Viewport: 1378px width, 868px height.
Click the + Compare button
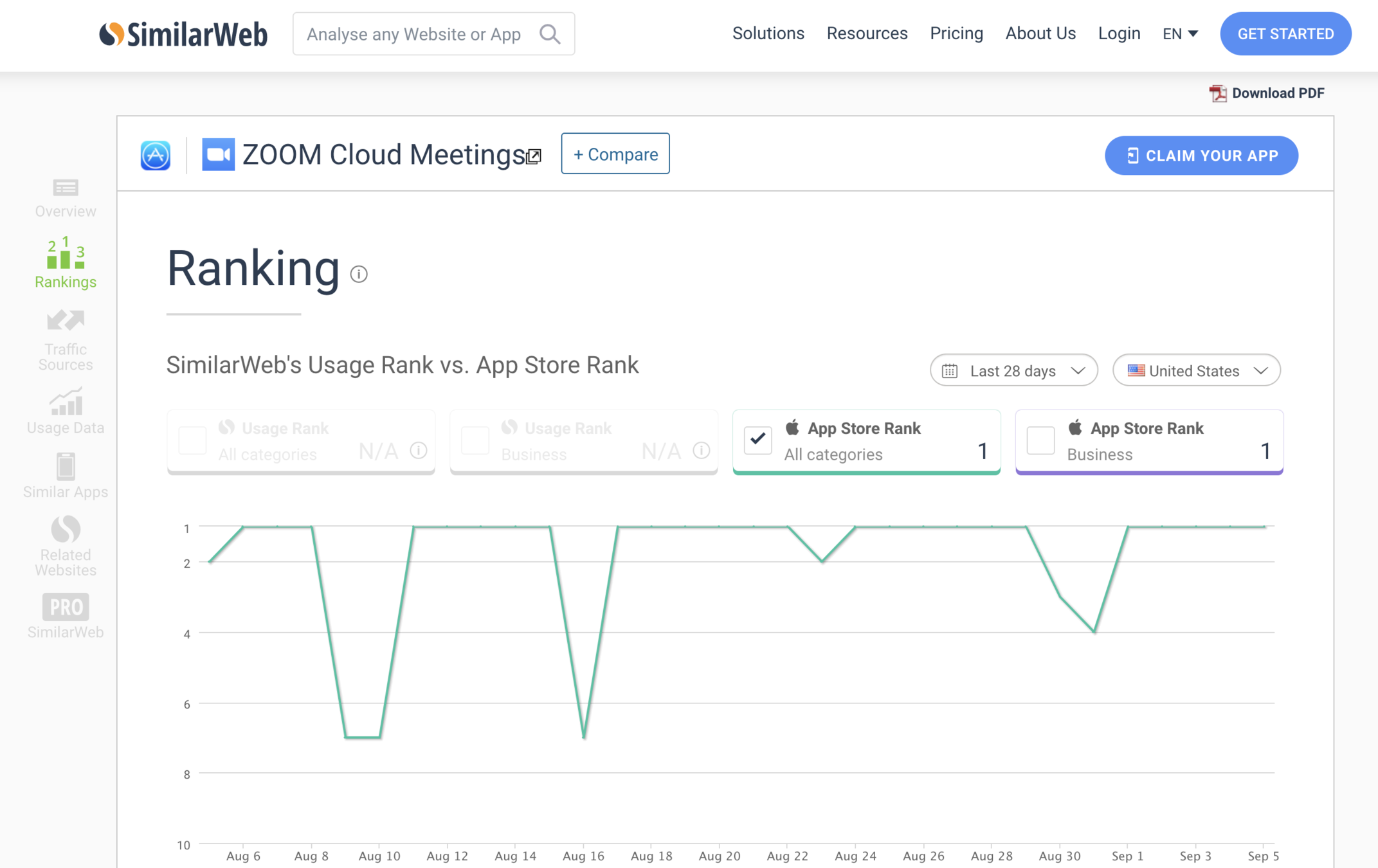coord(615,154)
